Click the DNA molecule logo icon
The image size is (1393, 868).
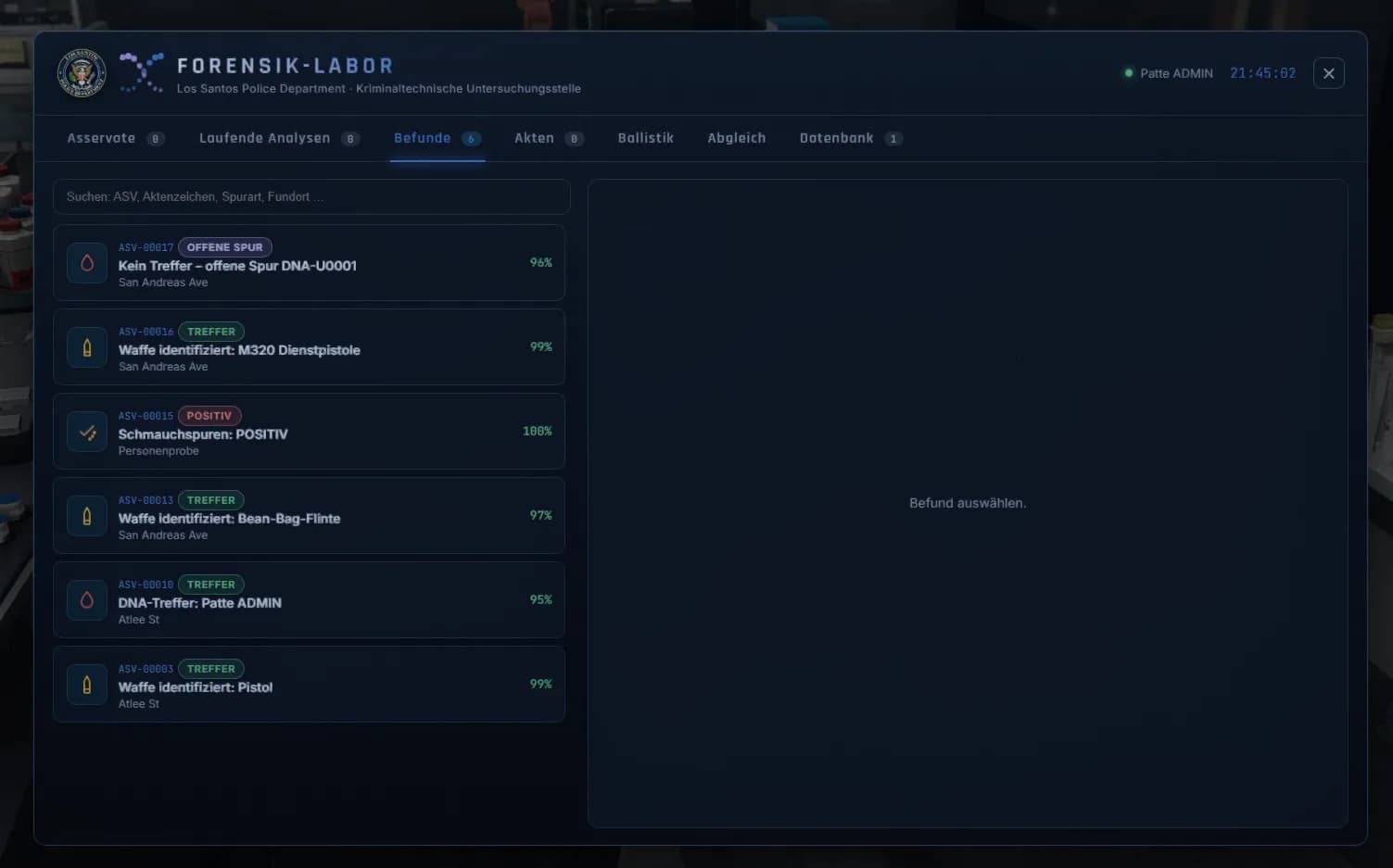tap(142, 72)
